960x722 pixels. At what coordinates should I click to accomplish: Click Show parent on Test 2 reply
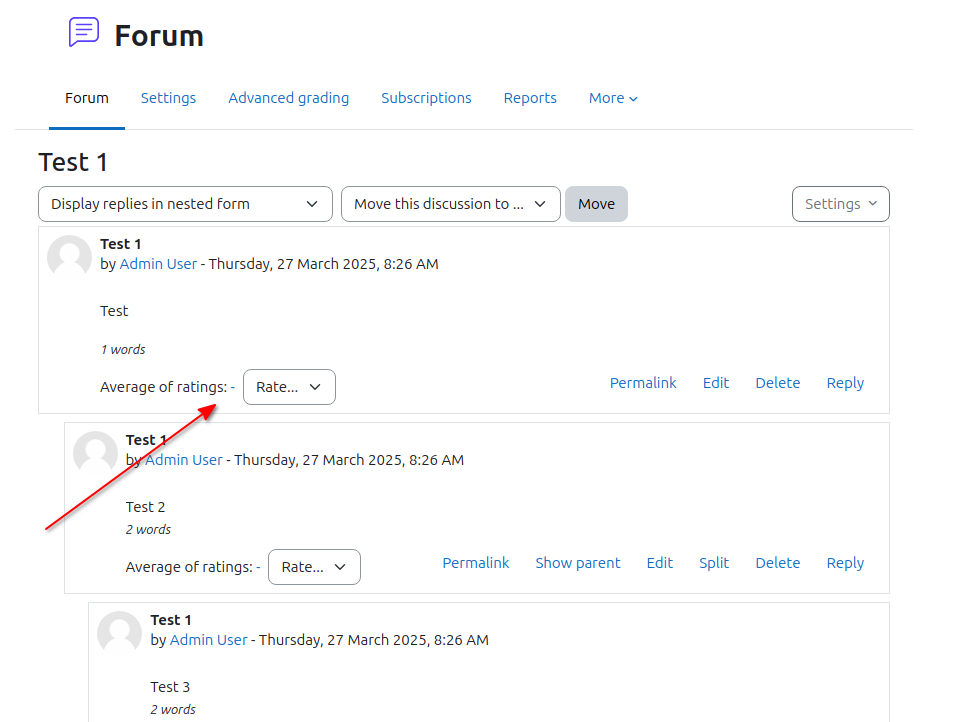tap(578, 563)
